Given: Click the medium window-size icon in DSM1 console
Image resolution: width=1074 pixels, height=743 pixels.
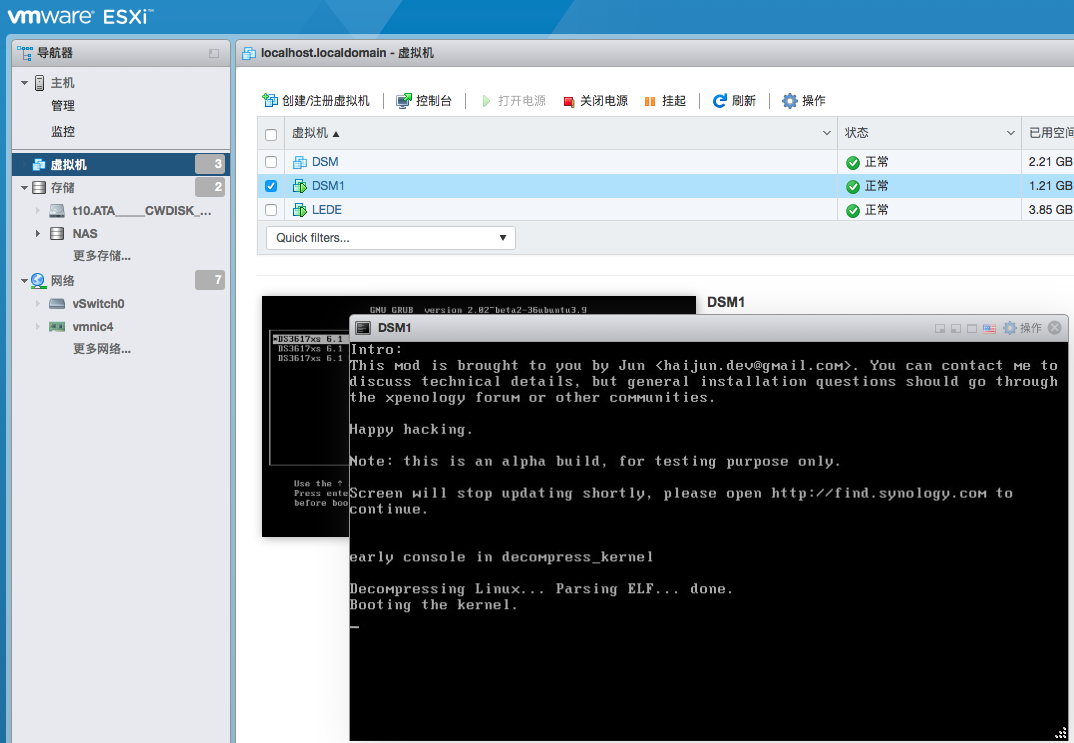Looking at the screenshot, I should click(956, 329).
